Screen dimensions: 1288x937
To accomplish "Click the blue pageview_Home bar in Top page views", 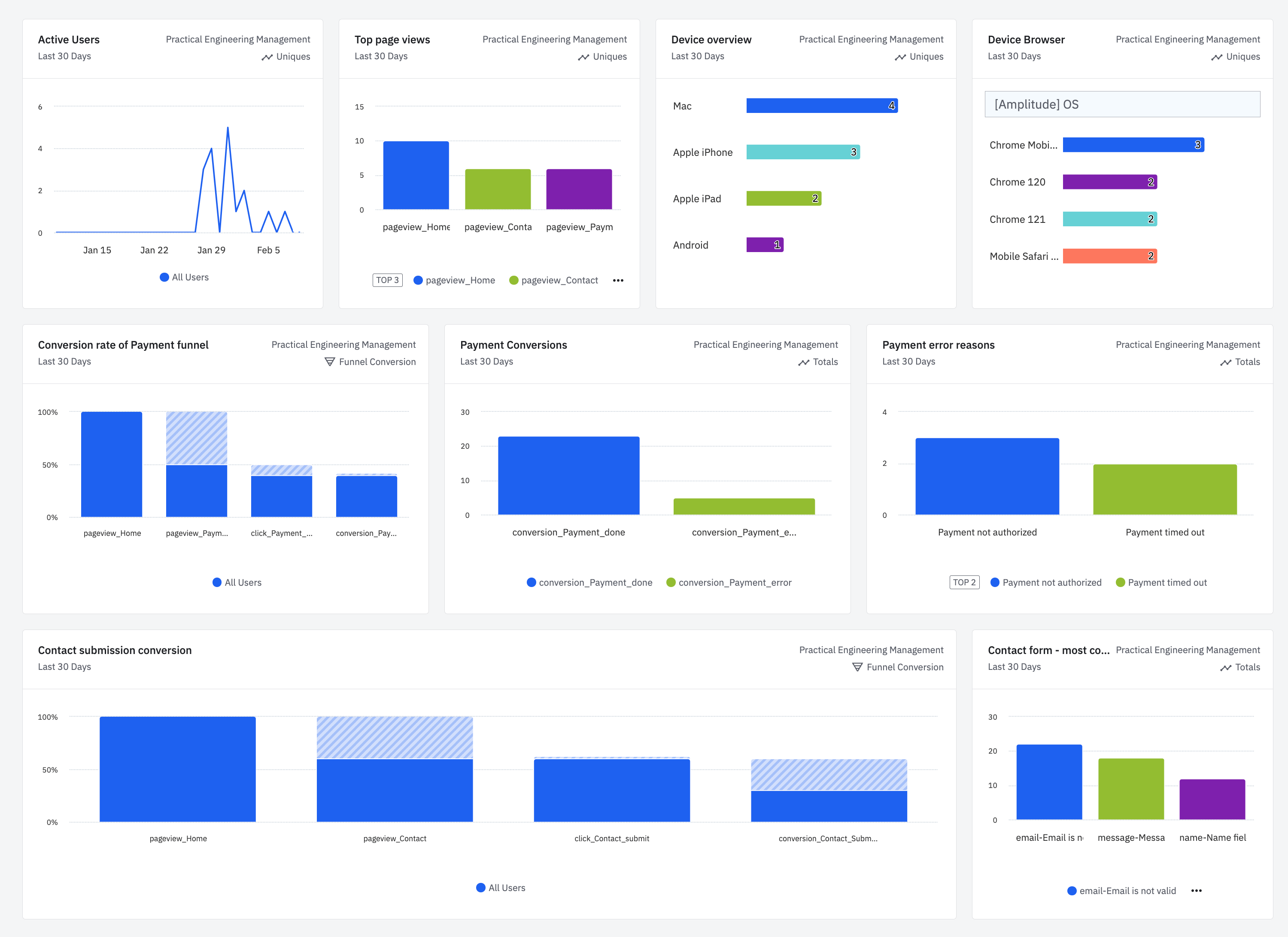I will click(416, 176).
